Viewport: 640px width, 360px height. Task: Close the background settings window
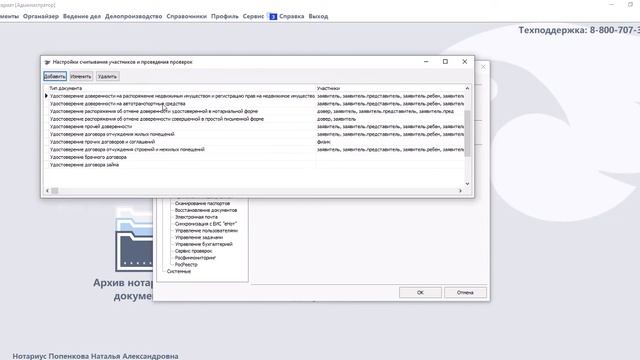point(483,67)
